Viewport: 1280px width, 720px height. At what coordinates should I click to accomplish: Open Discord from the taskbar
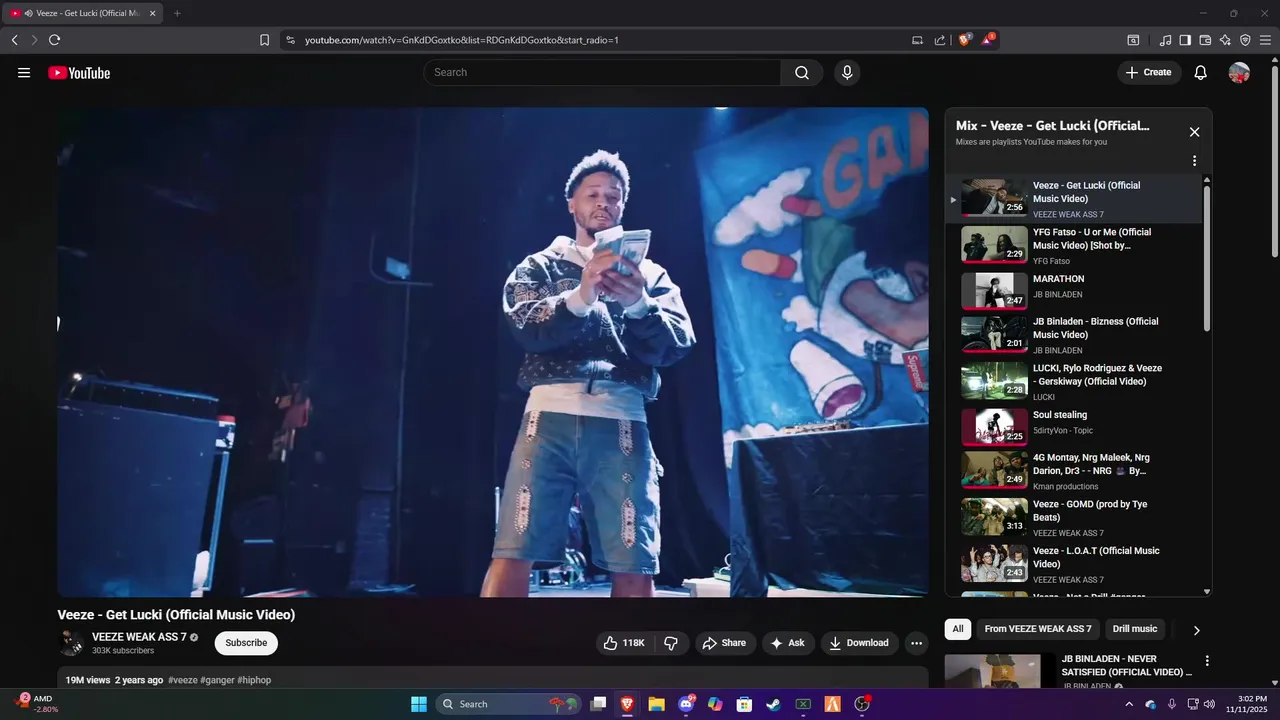click(686, 704)
